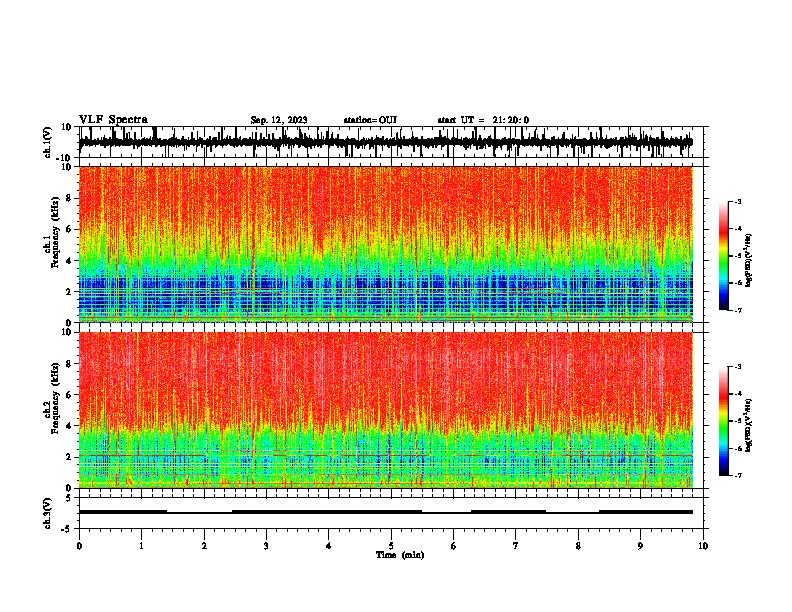Screen dimensions: 792x612
Task: Click the ch.1 PSD color bar
Action: tap(724, 256)
